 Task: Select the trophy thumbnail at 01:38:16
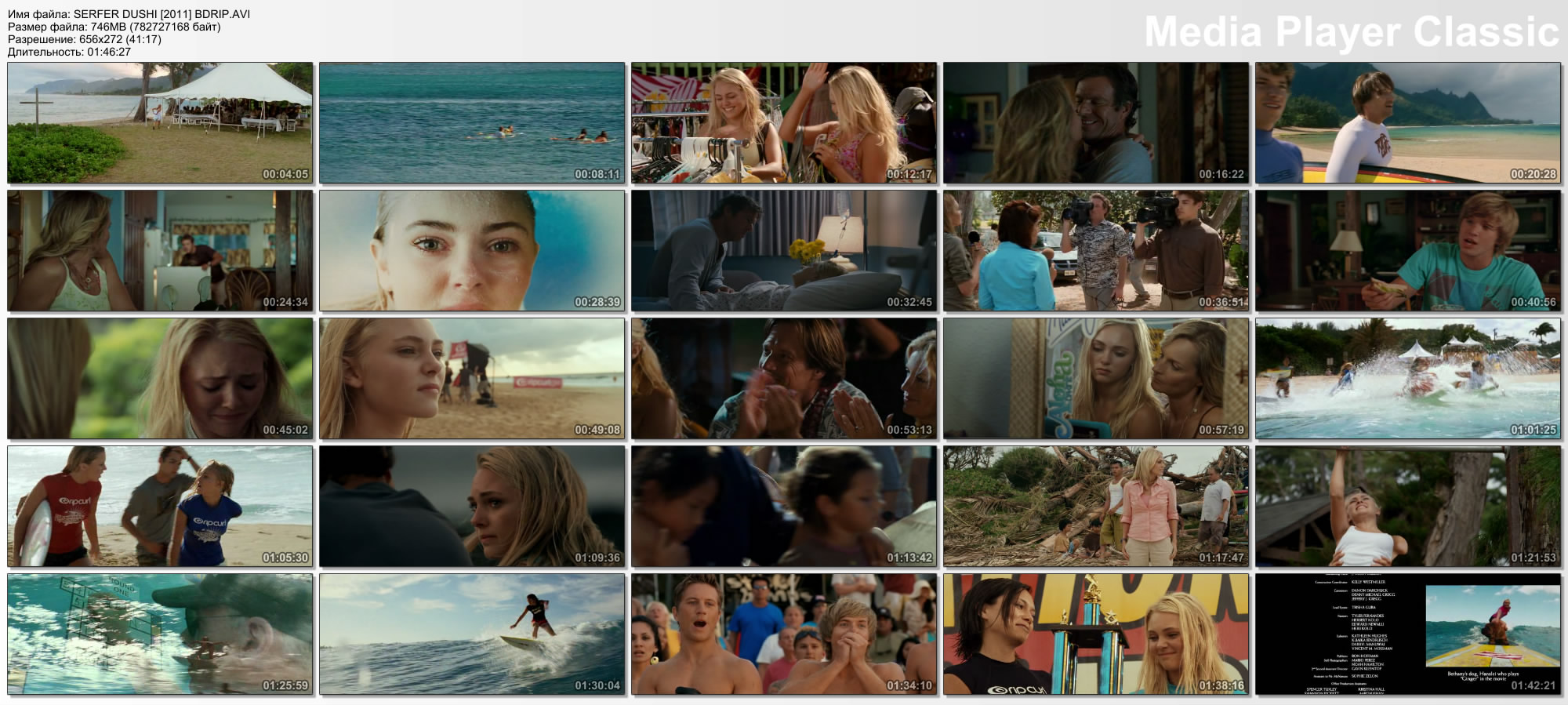click(1096, 634)
